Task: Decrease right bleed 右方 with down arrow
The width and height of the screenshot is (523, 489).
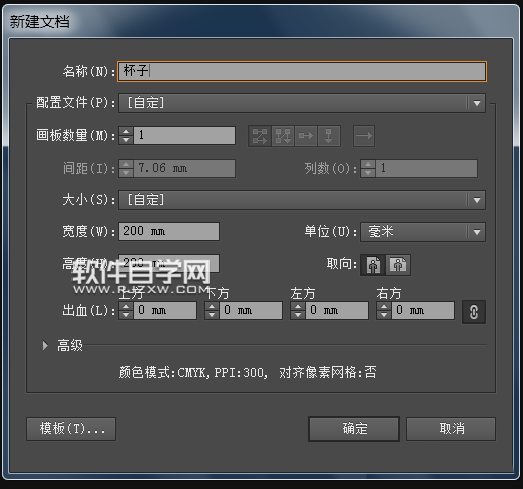Action: (384, 315)
